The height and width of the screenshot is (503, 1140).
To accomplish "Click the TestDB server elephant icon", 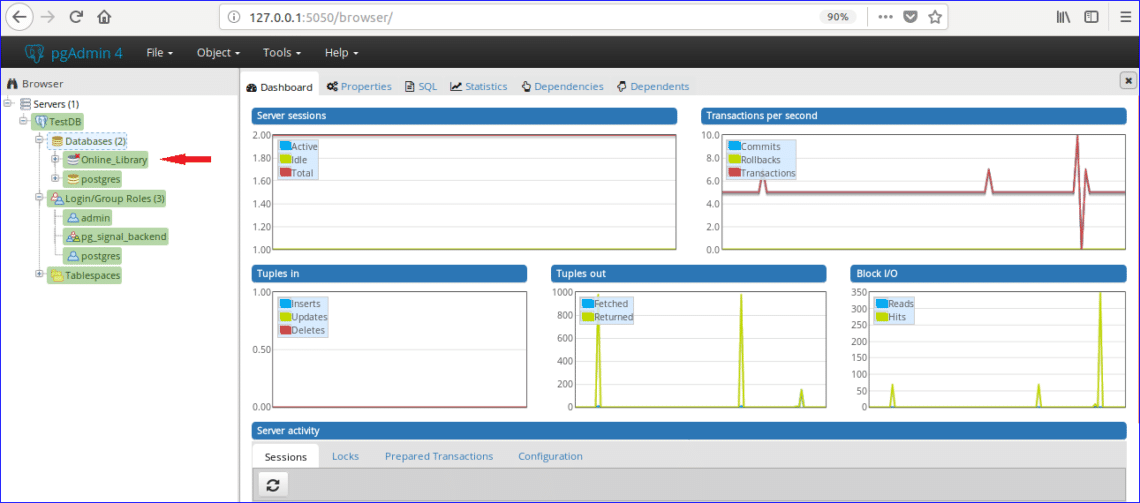I will pyautogui.click(x=41, y=122).
